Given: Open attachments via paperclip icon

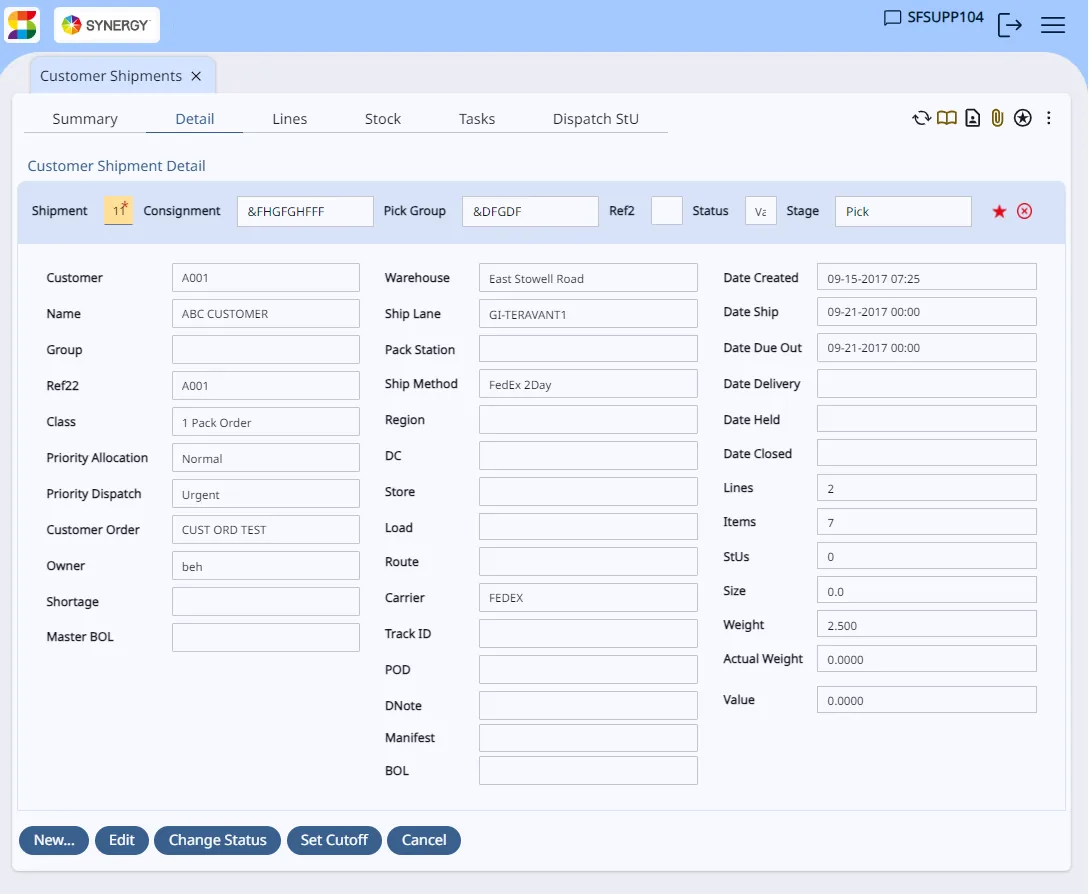Looking at the screenshot, I should point(997,118).
